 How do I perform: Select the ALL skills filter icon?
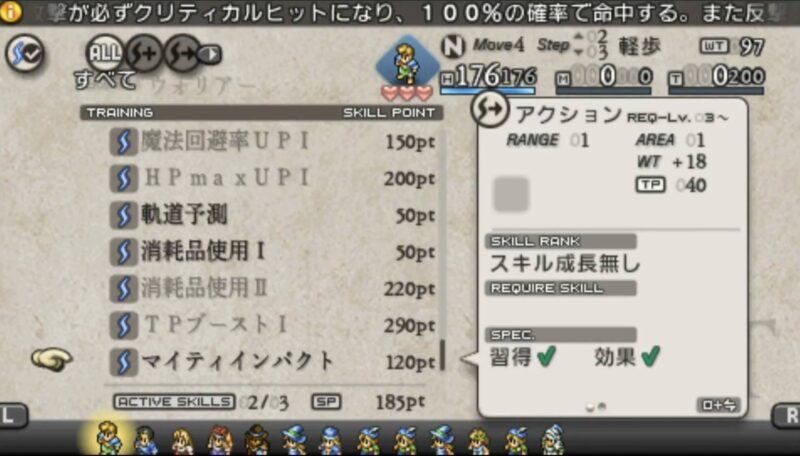pos(105,53)
